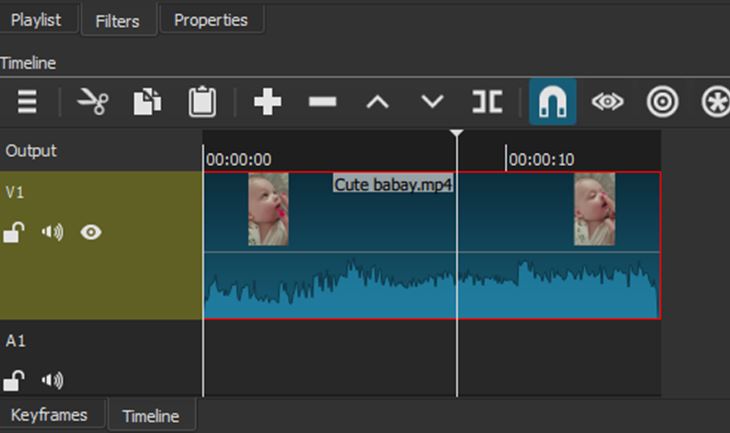The height and width of the screenshot is (433, 730).
Task: Click the Output track label
Action: (31, 151)
